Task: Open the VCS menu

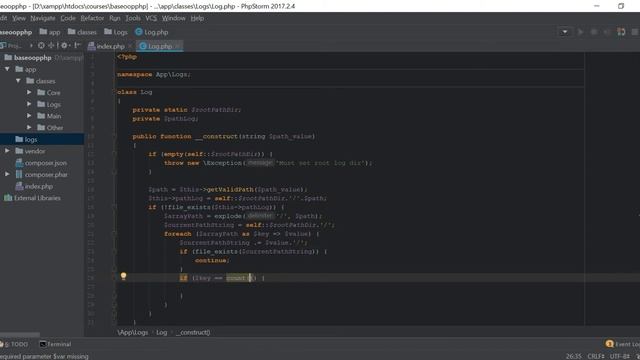Action: pos(151,18)
